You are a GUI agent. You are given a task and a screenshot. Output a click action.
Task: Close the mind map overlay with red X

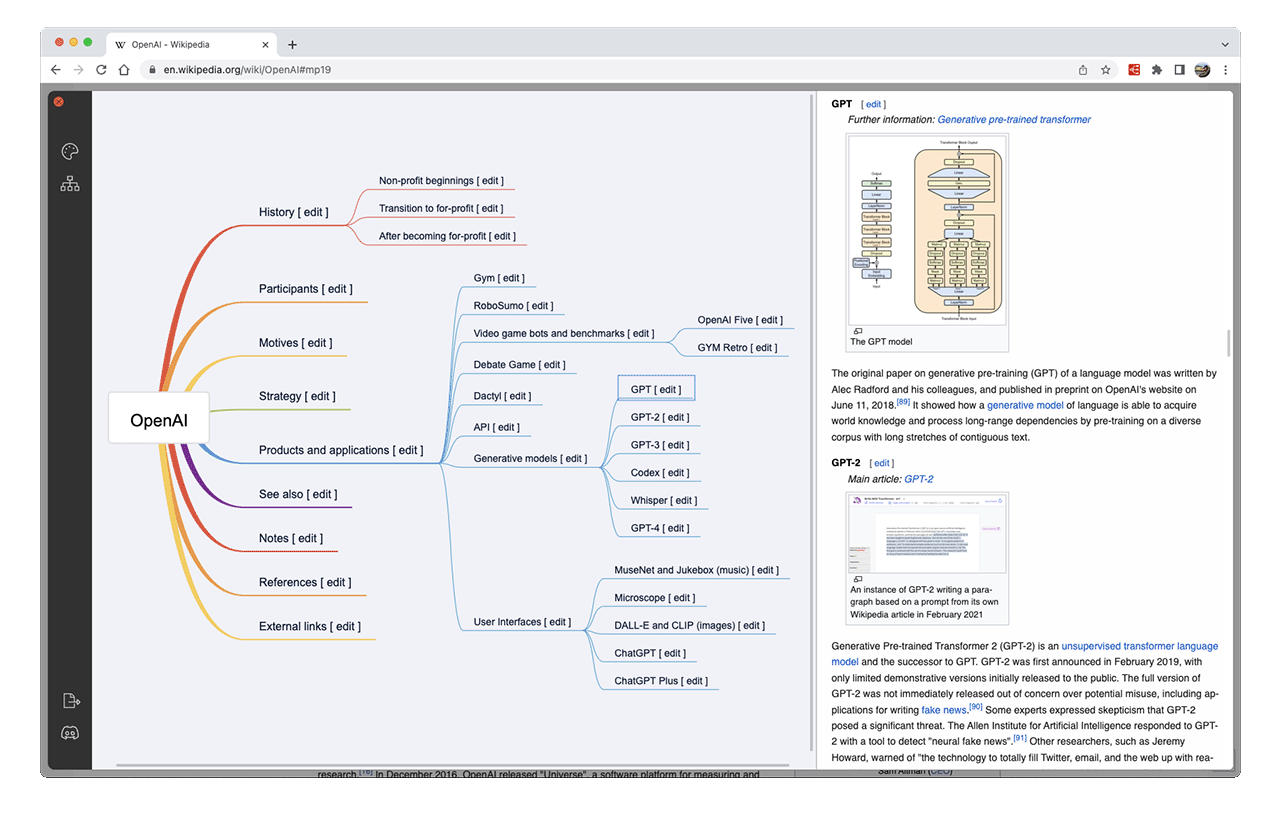click(x=58, y=102)
